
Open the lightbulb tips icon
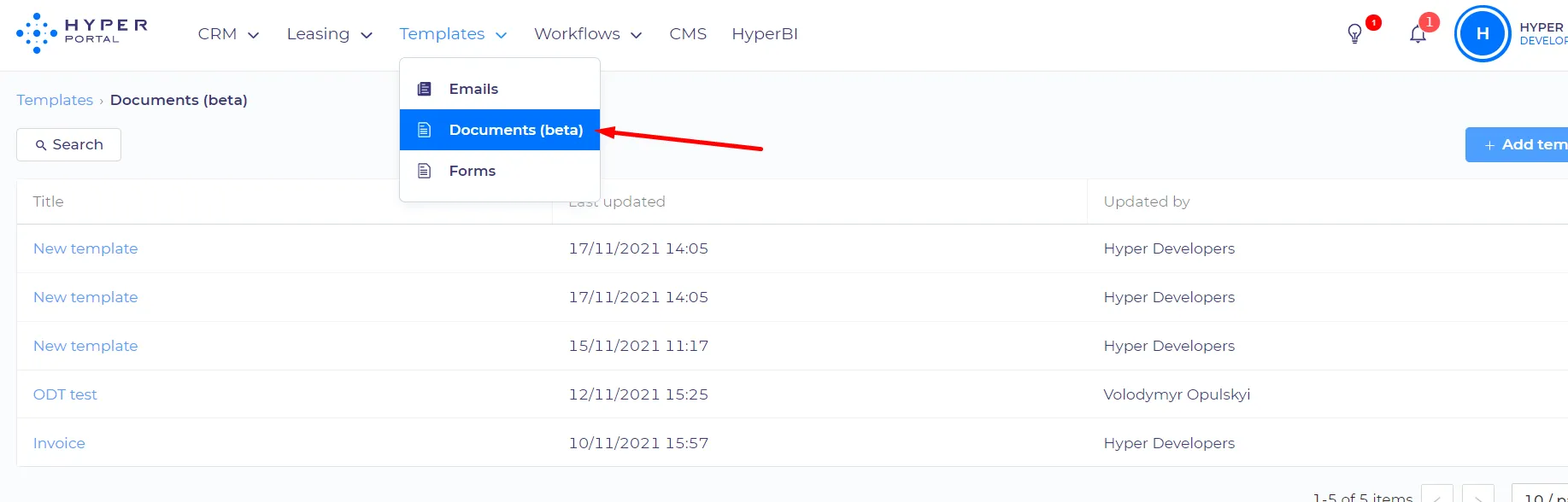tap(1354, 34)
